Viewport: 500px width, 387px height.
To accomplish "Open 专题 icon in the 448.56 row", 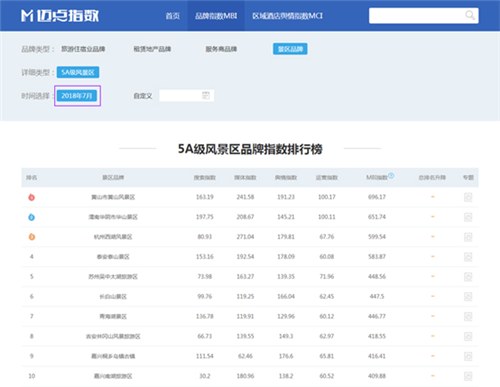I will point(468,277).
